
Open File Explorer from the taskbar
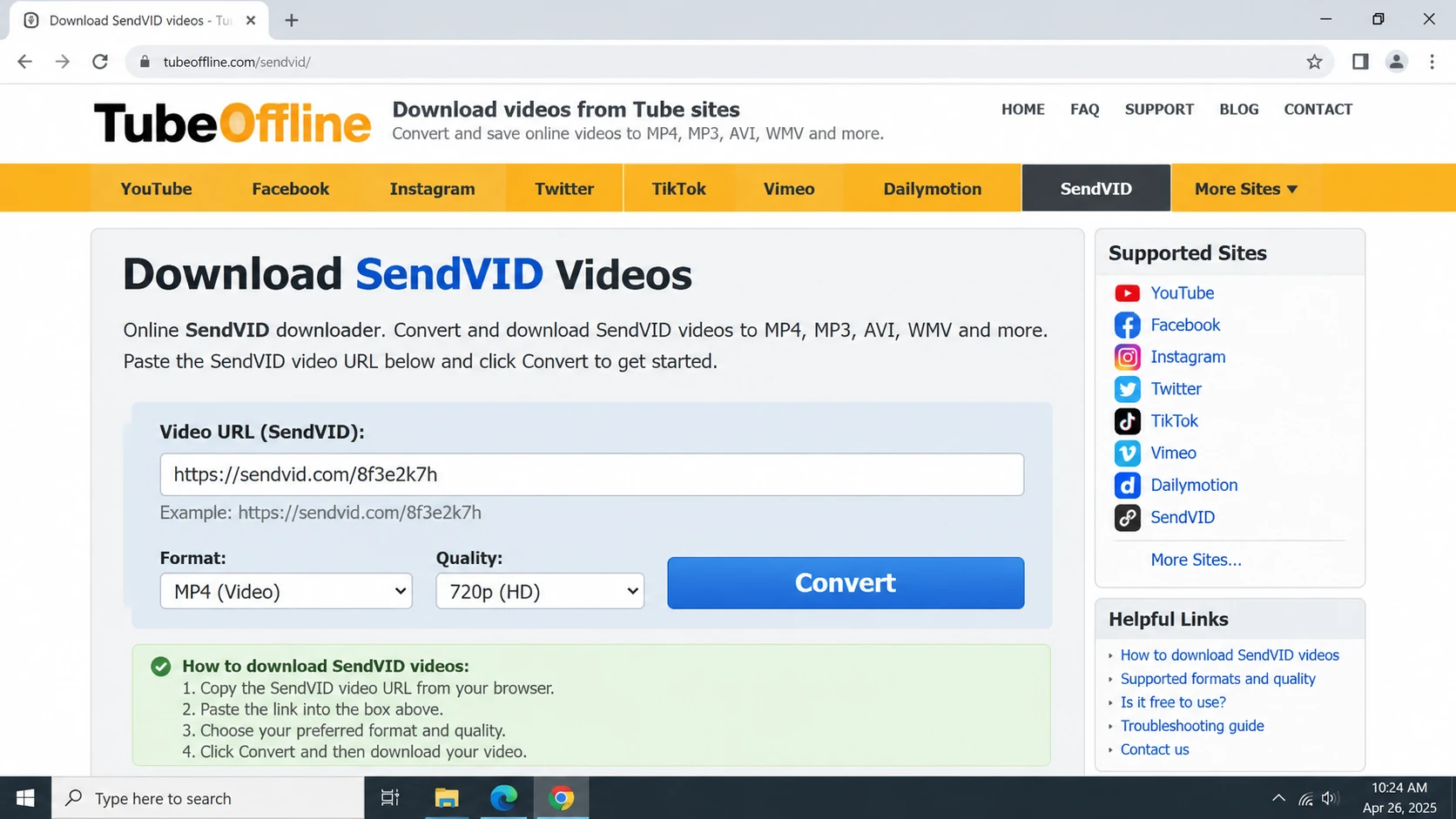tap(447, 798)
